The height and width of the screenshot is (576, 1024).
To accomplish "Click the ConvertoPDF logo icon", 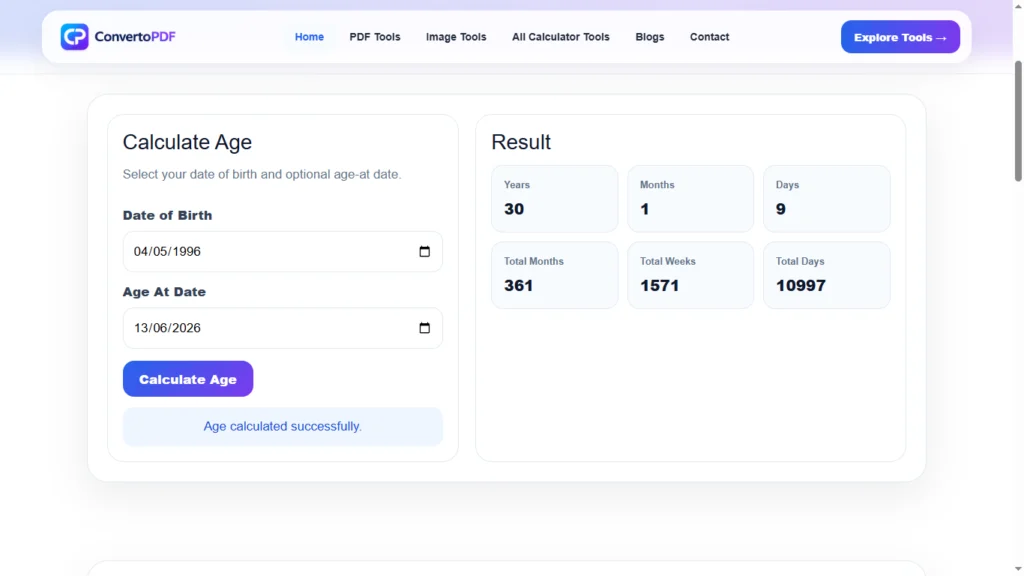I will [x=74, y=37].
